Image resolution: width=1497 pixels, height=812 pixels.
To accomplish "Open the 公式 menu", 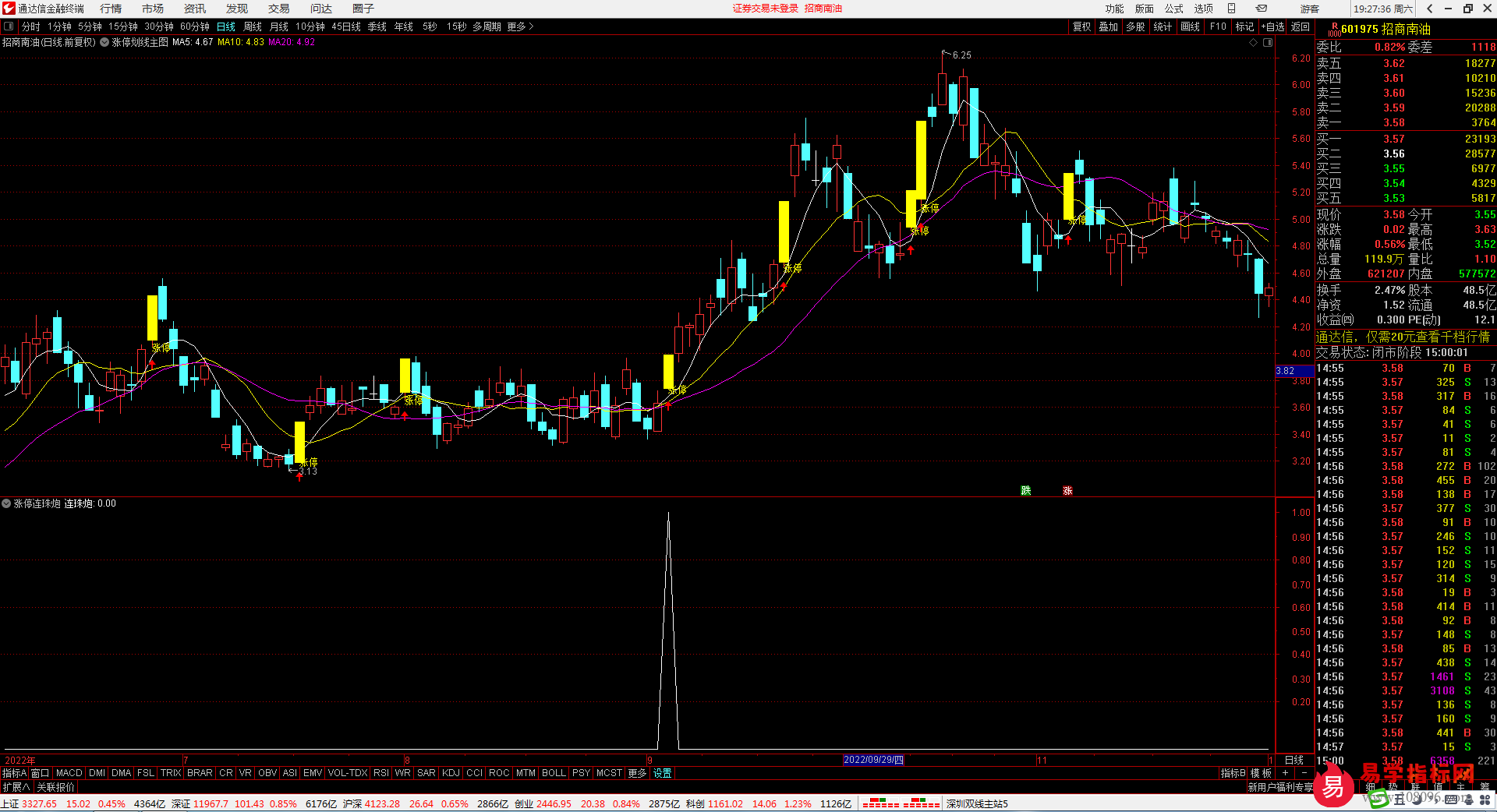I will point(1173,9).
